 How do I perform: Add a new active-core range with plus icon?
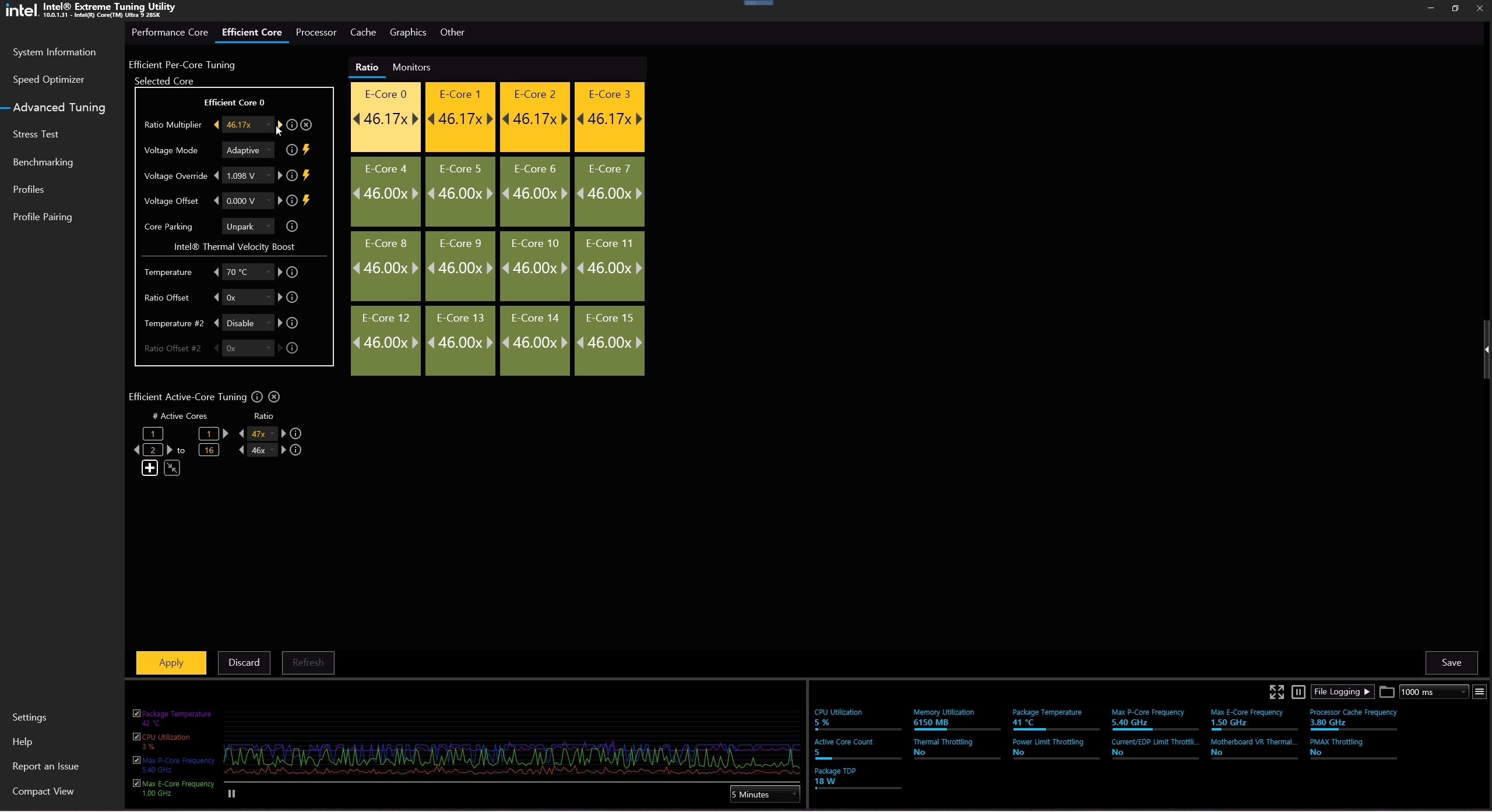(150, 468)
